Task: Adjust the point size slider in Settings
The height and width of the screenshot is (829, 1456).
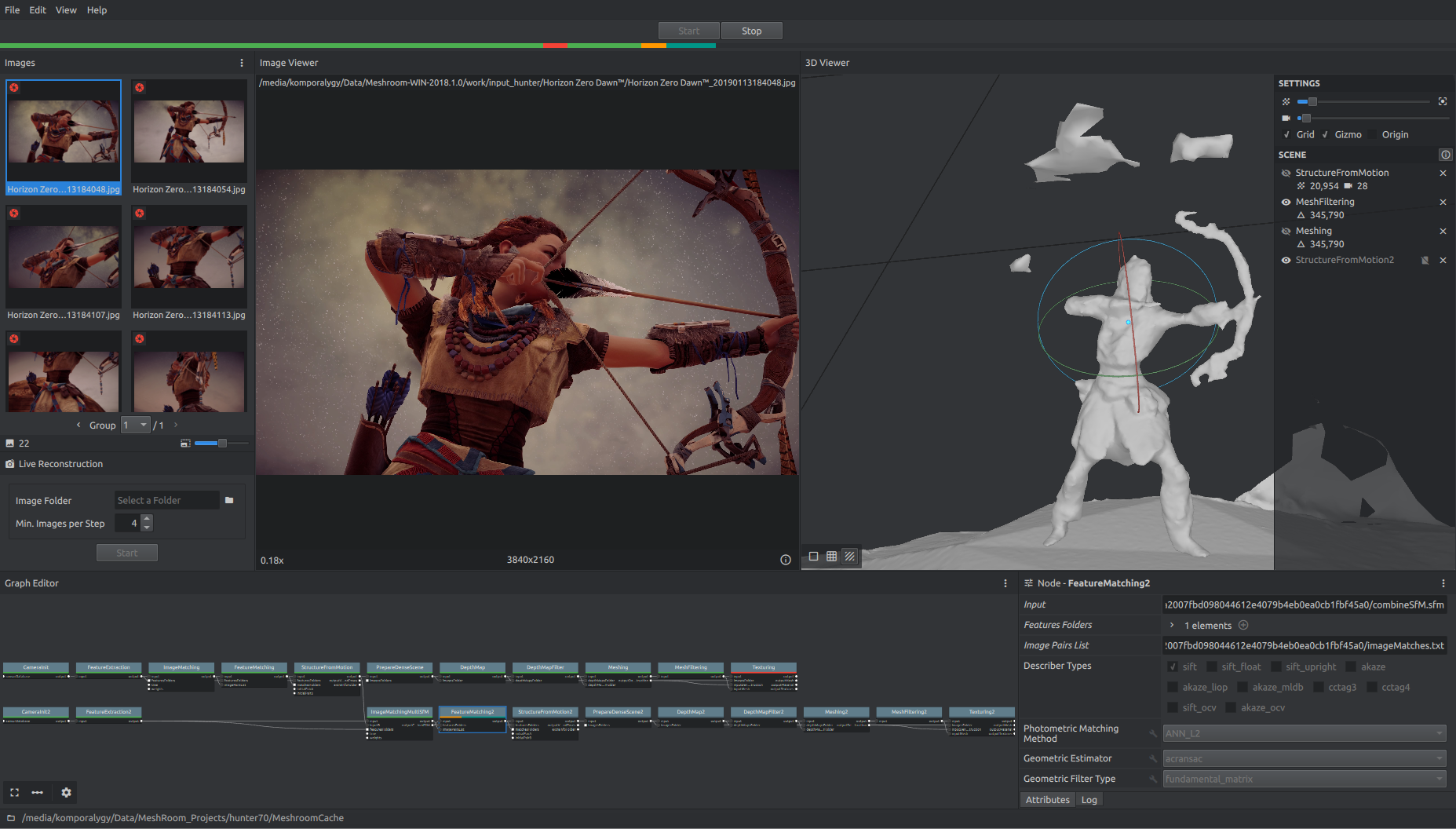Action: [x=1363, y=101]
